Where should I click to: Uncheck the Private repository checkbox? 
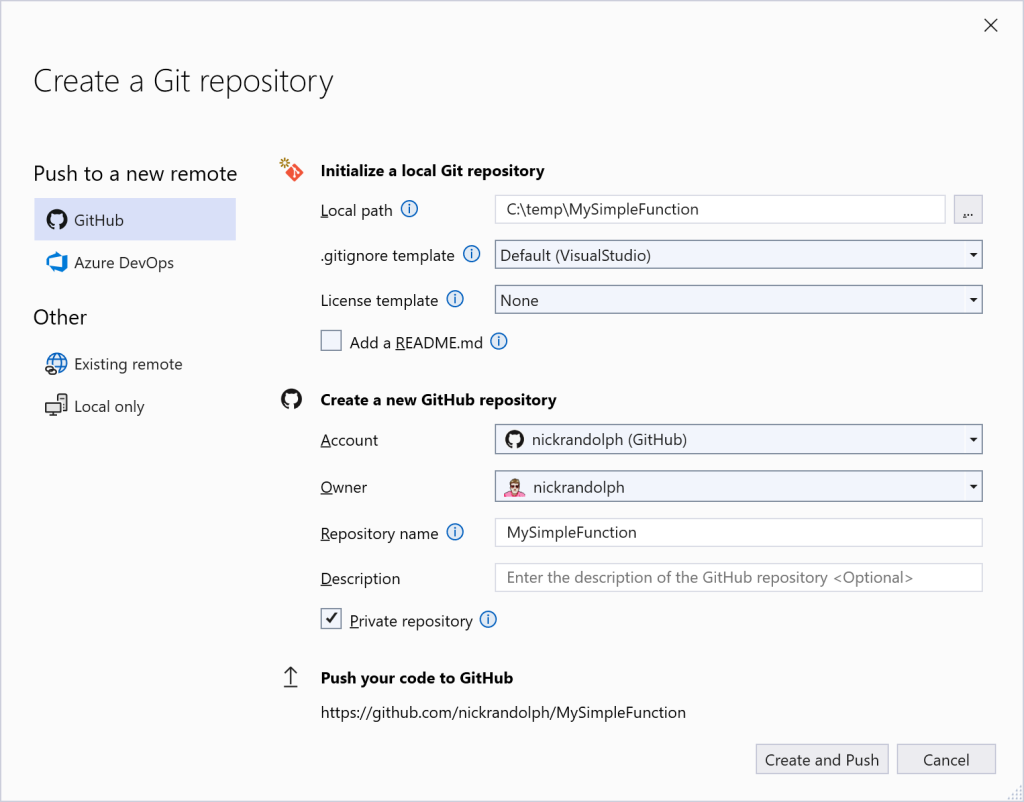(x=331, y=618)
